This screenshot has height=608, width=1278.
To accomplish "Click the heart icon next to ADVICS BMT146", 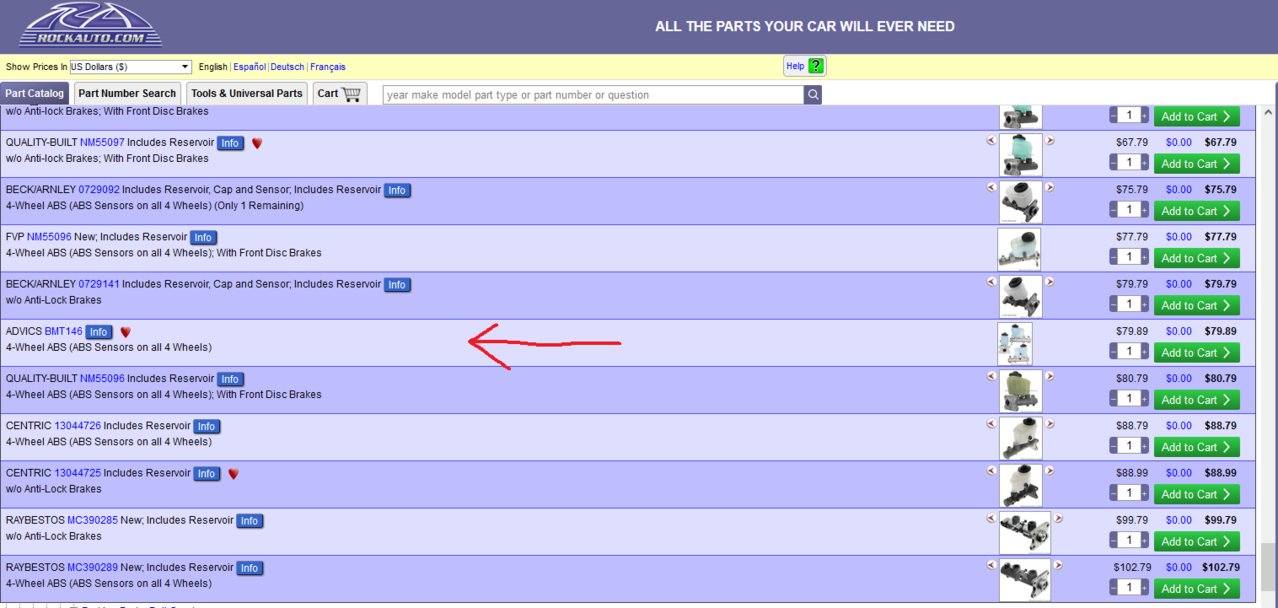I will pos(125,332).
